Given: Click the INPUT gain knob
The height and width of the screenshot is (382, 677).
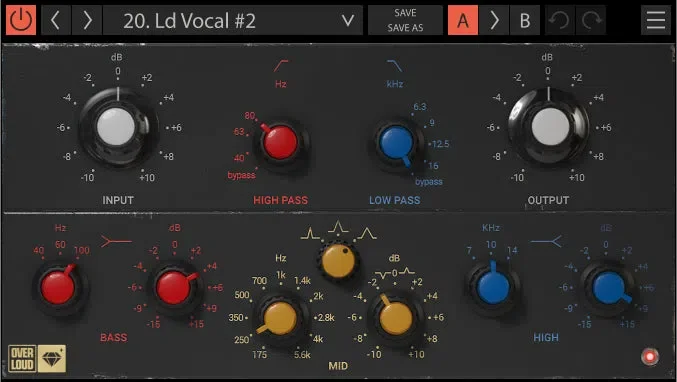Looking at the screenshot, I should (117, 127).
